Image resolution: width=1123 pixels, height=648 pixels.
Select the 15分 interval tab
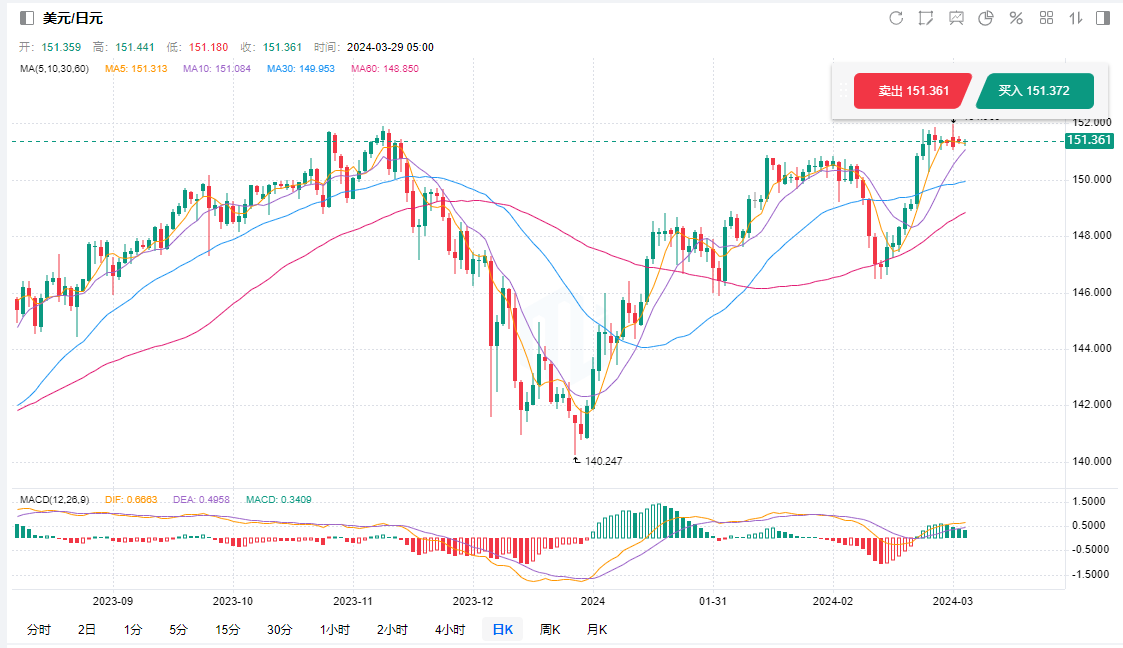pos(227,630)
